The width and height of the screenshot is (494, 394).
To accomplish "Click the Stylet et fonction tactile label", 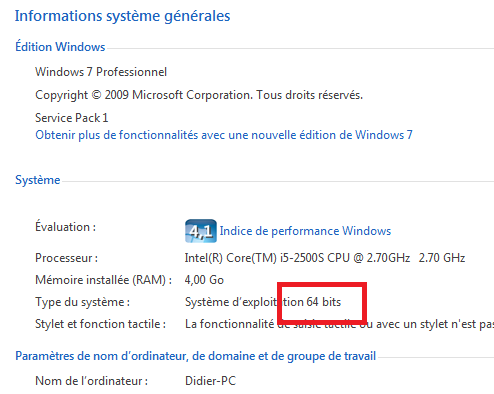I will click(100, 324).
